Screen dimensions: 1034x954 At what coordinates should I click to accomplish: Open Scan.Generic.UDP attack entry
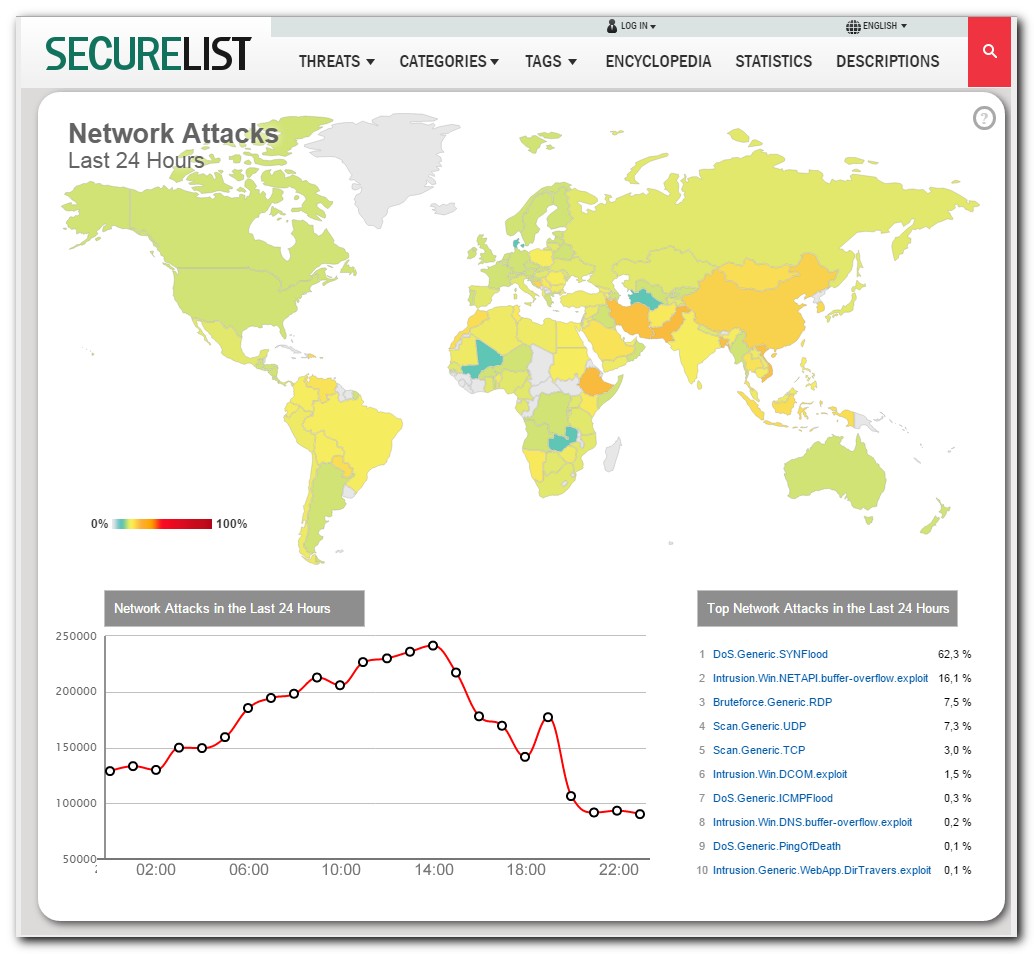point(759,726)
